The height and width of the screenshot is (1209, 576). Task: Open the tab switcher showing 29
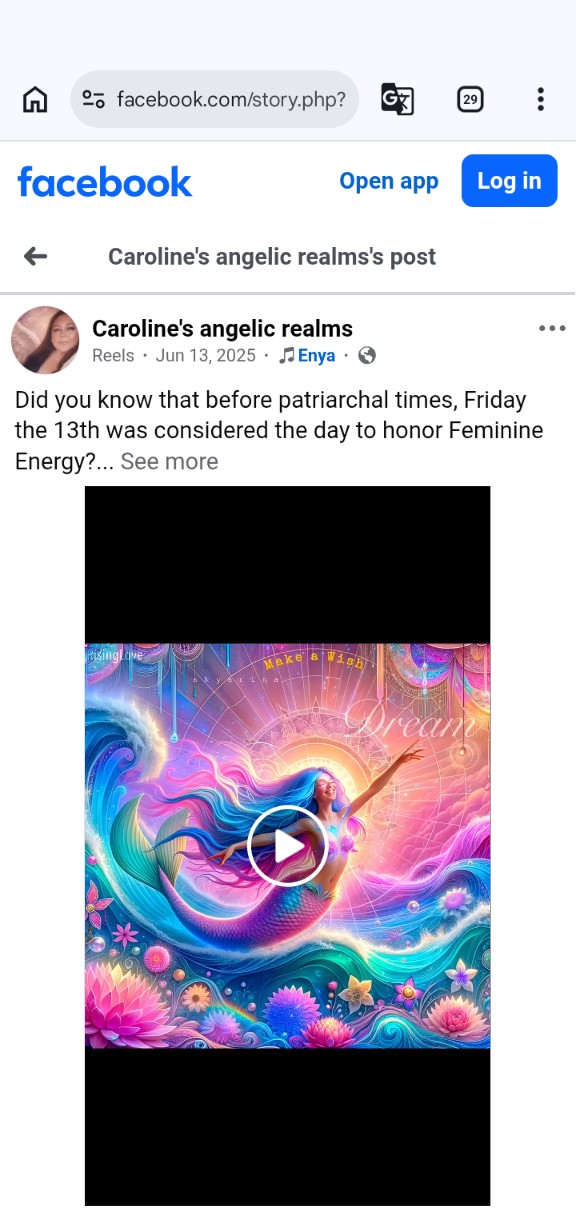click(x=470, y=99)
